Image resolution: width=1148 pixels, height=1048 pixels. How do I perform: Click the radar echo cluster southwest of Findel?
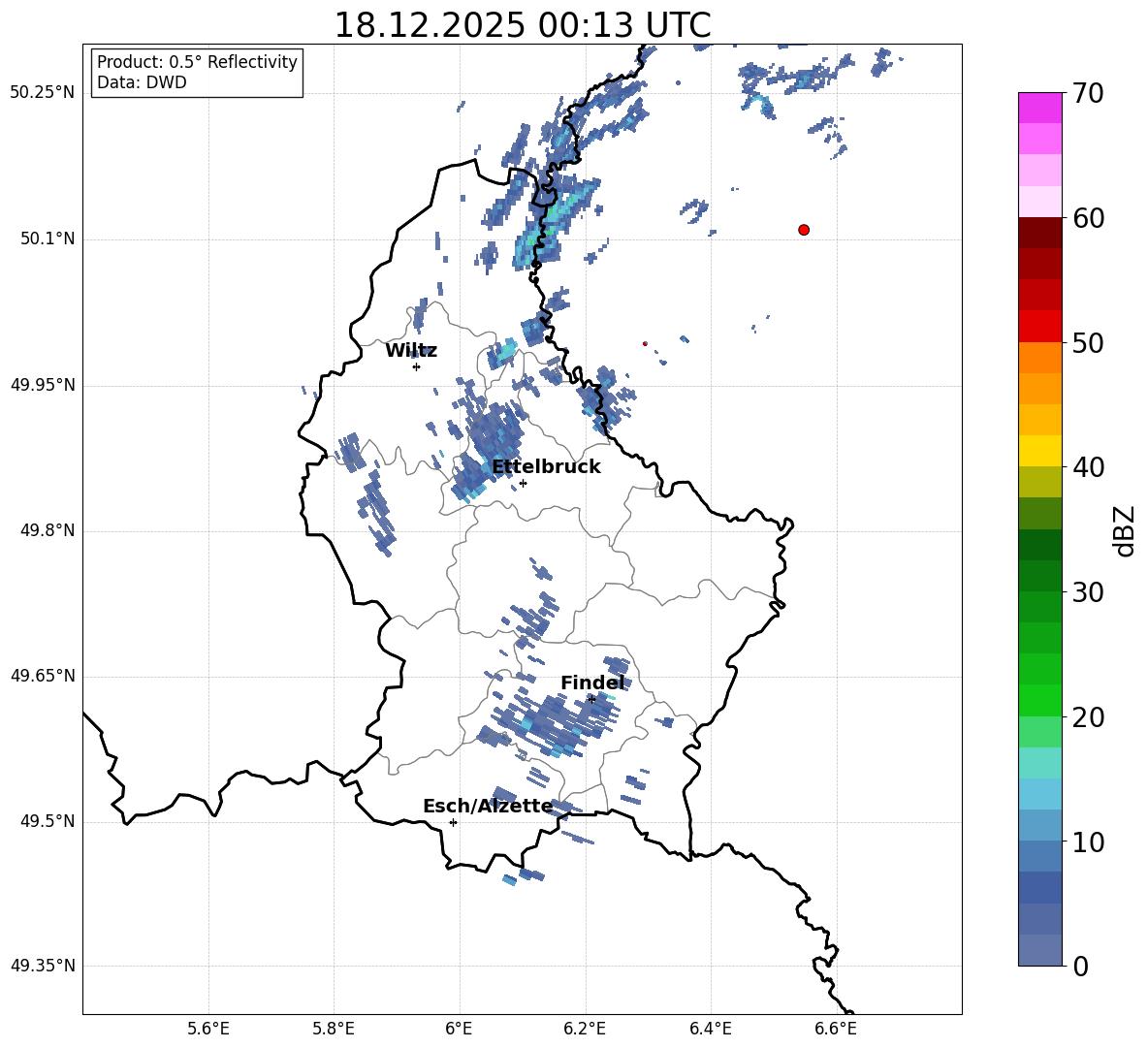coord(553,723)
